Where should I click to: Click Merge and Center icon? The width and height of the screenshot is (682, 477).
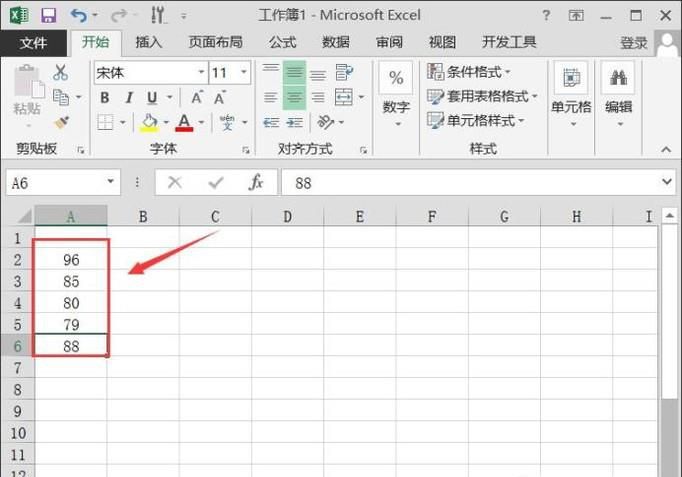344,97
